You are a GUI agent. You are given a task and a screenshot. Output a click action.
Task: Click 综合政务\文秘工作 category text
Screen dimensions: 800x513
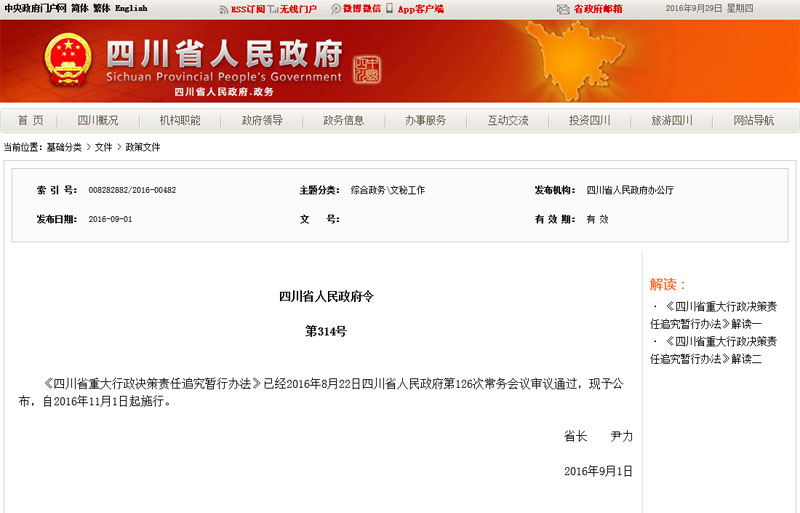pos(388,190)
